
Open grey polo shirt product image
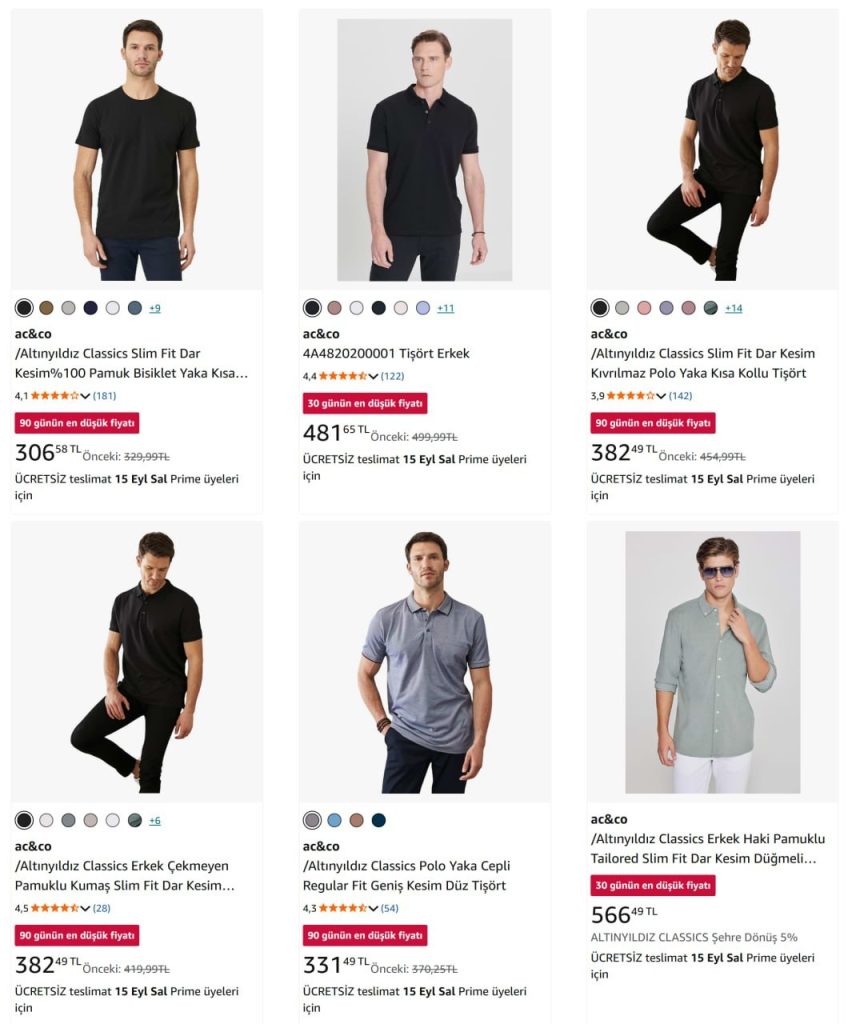(x=425, y=662)
